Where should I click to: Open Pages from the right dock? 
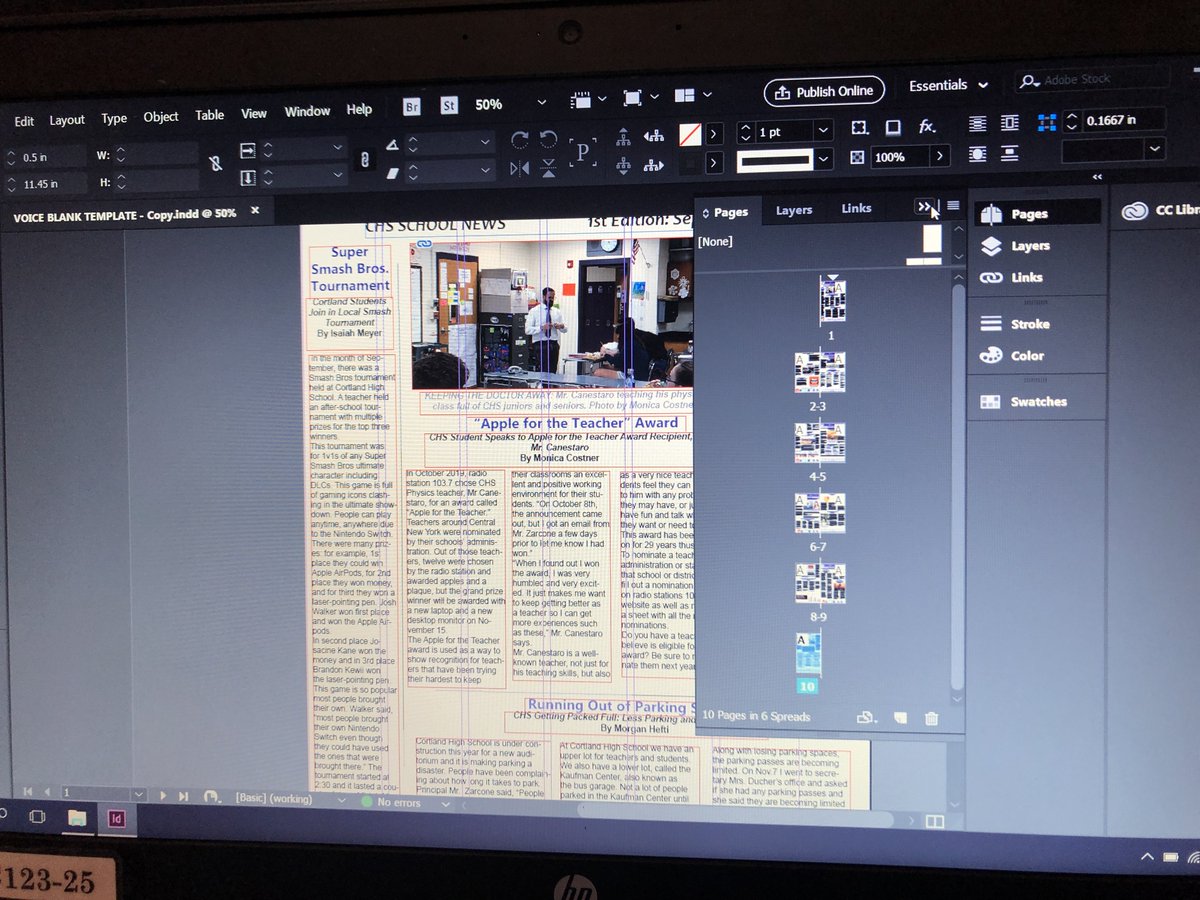[x=1036, y=213]
